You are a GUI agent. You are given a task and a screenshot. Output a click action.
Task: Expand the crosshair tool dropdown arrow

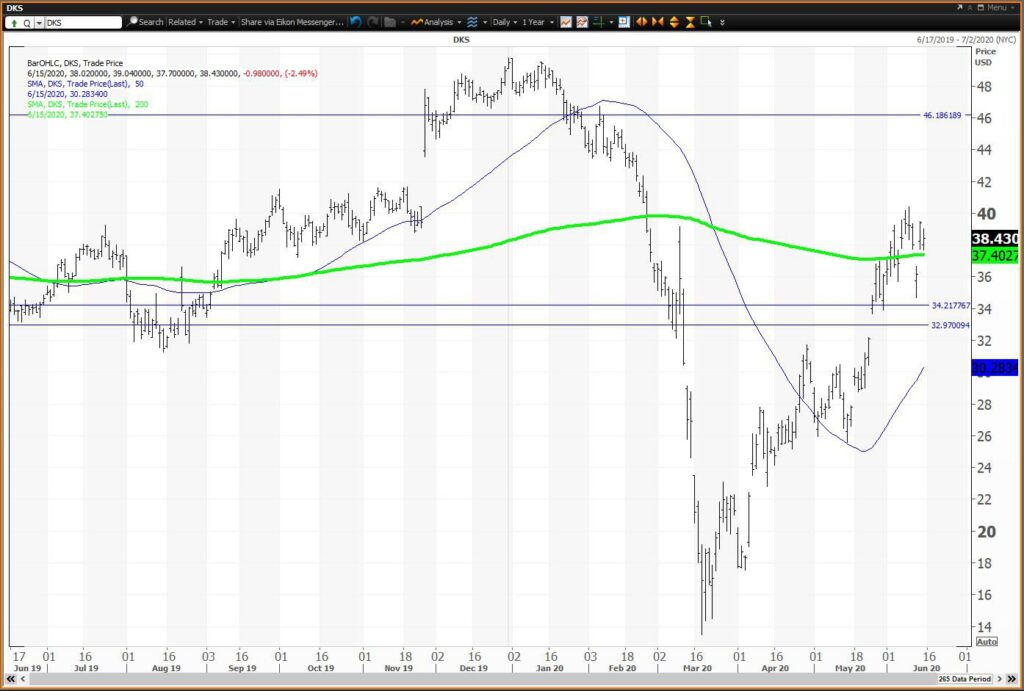[611, 22]
